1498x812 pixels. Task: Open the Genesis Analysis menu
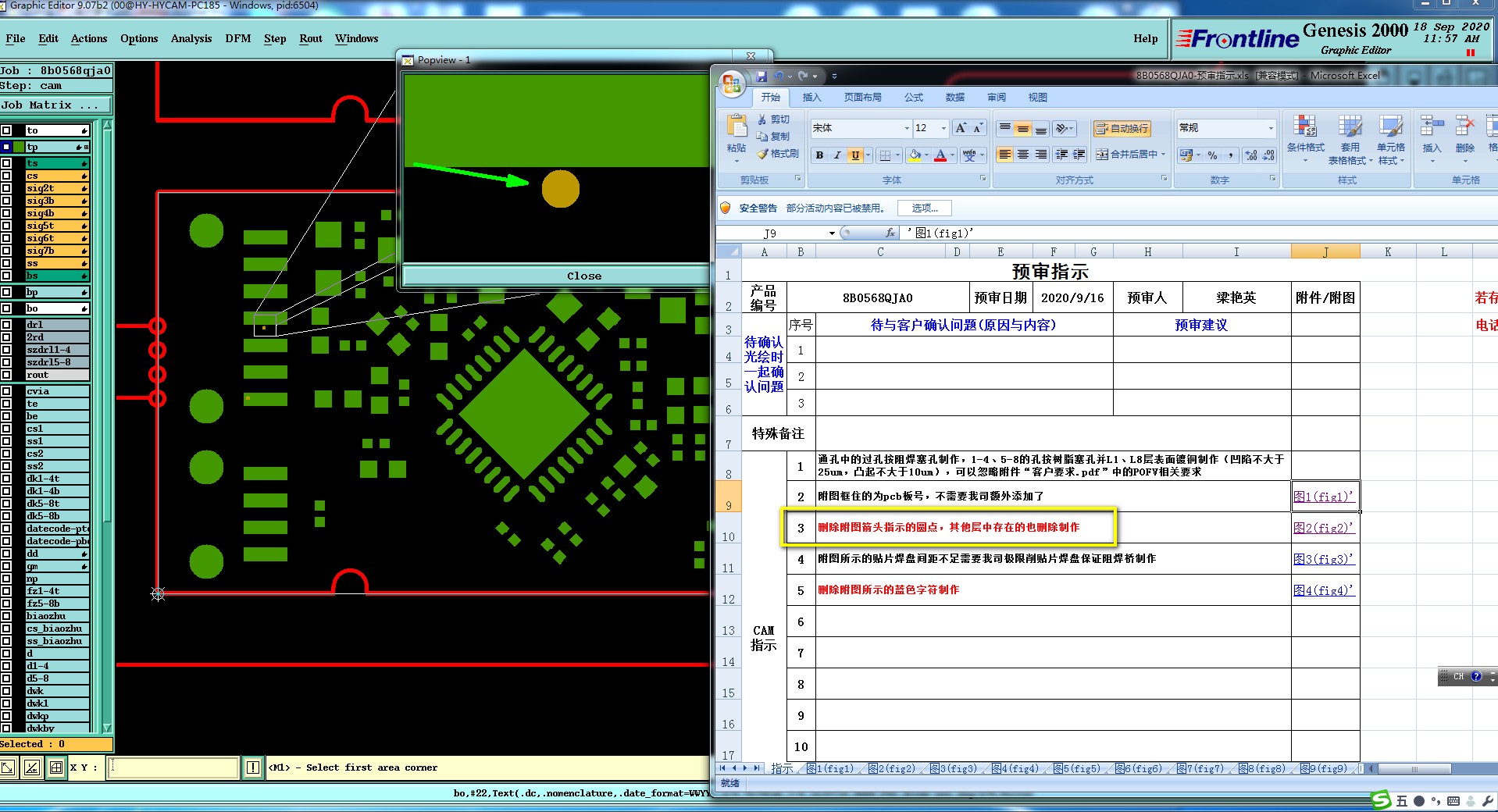191,38
